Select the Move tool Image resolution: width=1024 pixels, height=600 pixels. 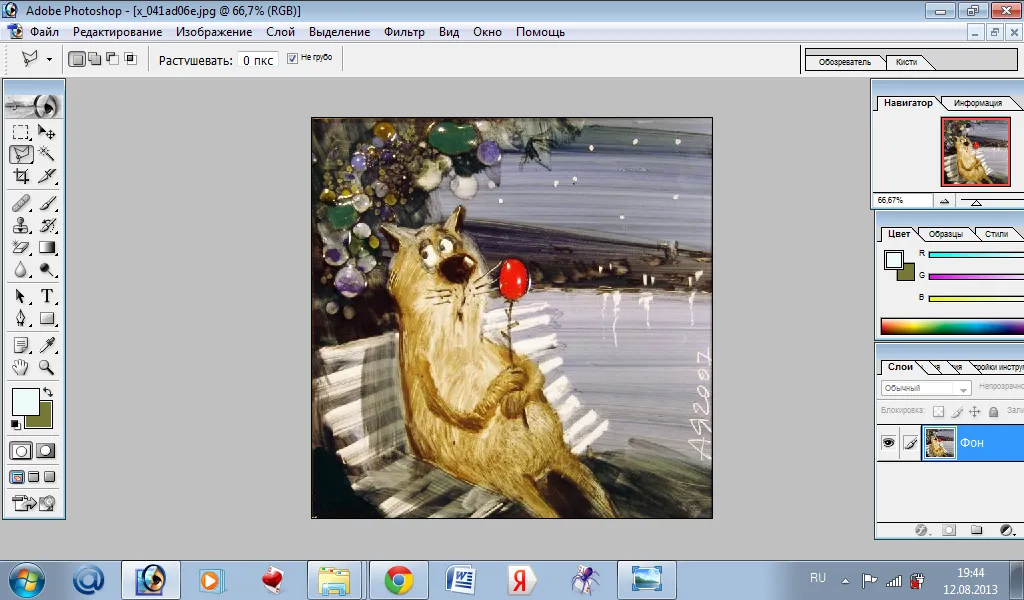46,133
